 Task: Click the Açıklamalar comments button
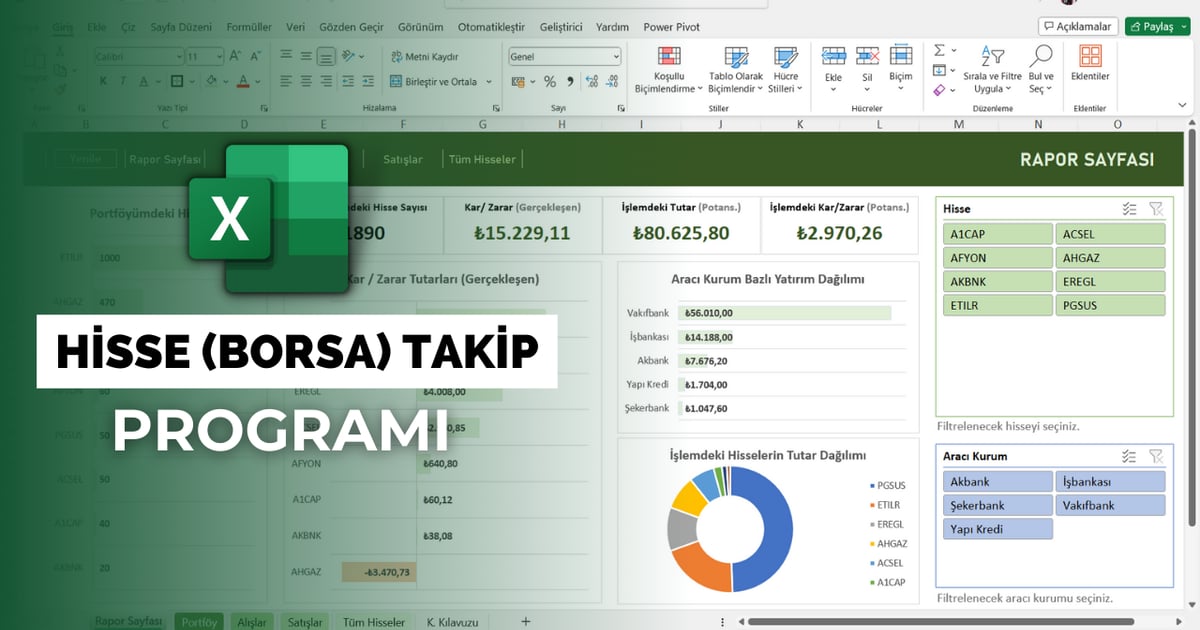(x=1077, y=26)
